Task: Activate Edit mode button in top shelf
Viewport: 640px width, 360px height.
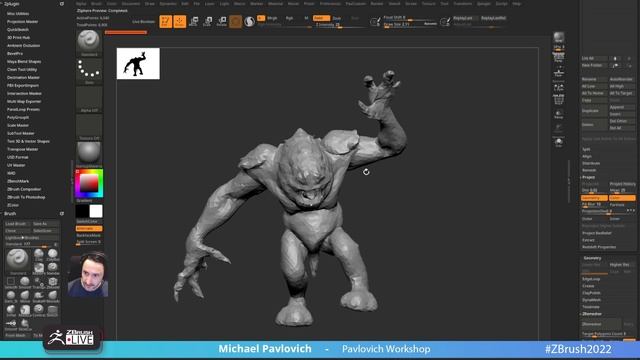Action: pos(166,21)
